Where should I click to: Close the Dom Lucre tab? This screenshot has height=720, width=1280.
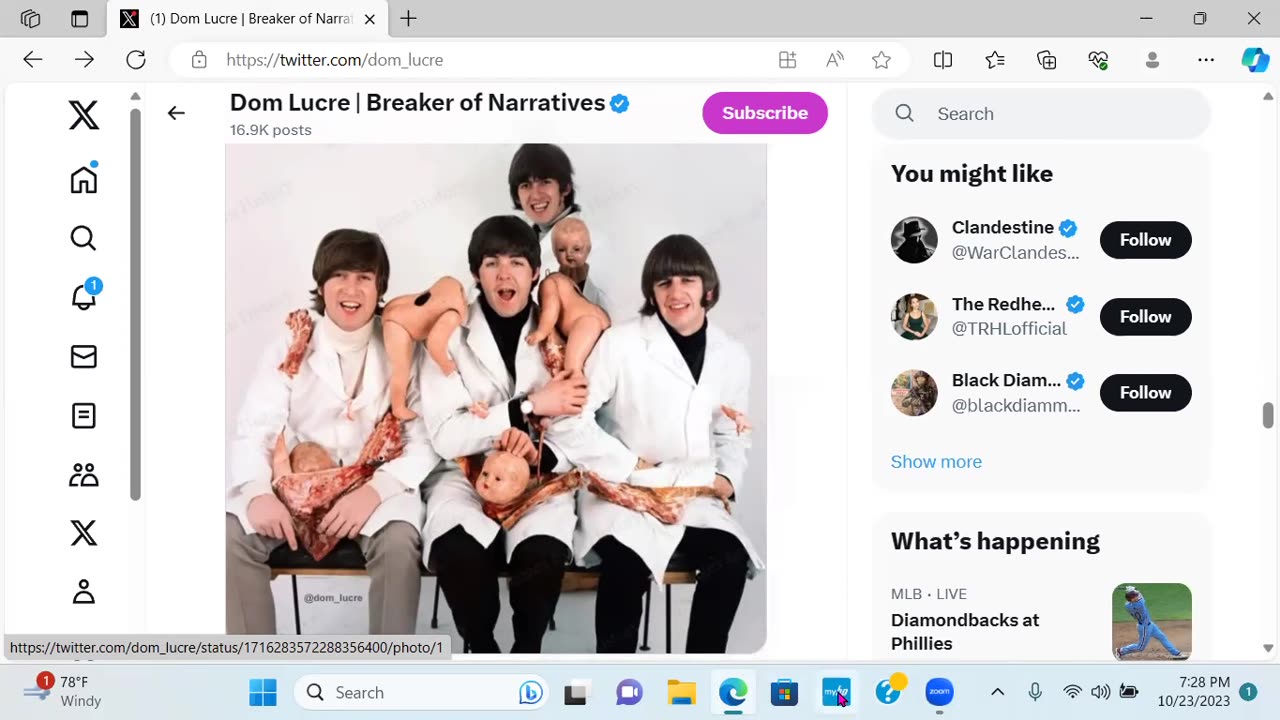pos(370,19)
